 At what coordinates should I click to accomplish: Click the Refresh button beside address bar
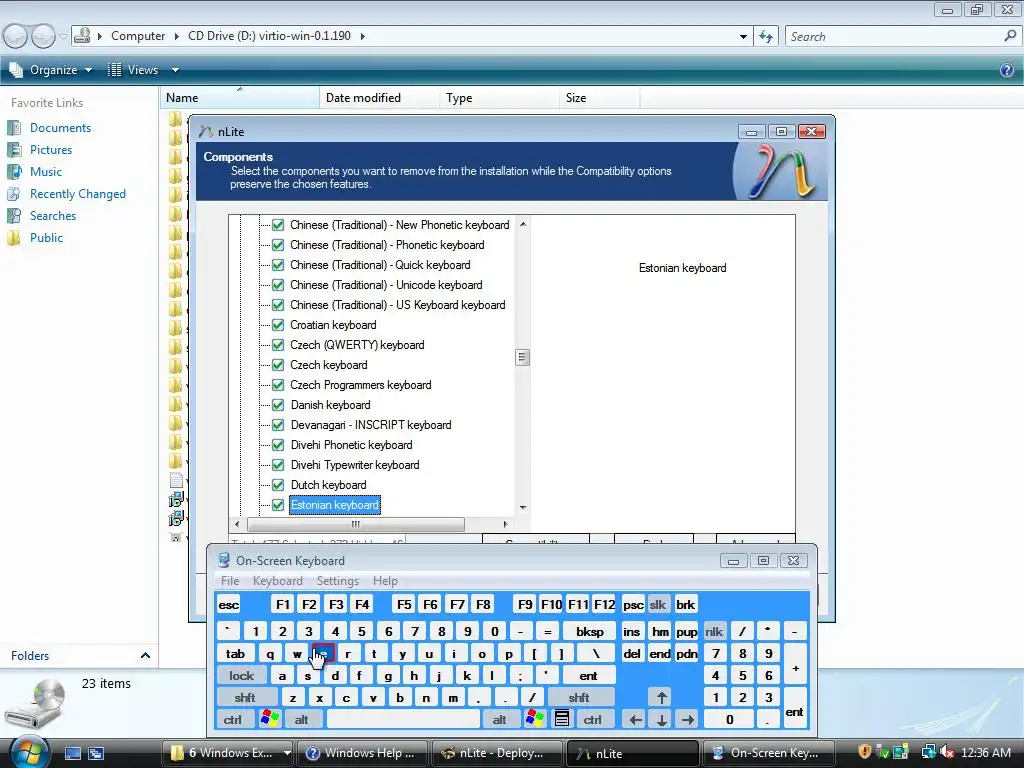766,37
